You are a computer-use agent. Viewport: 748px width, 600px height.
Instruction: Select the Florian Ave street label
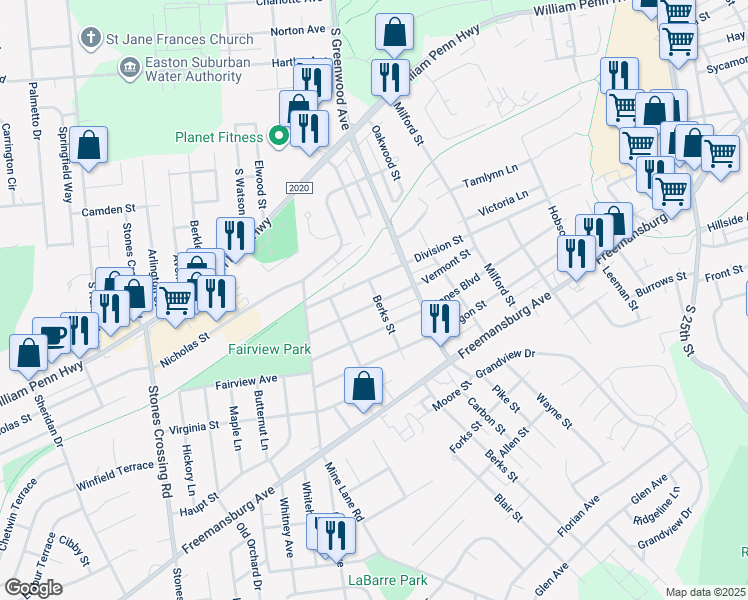[578, 517]
